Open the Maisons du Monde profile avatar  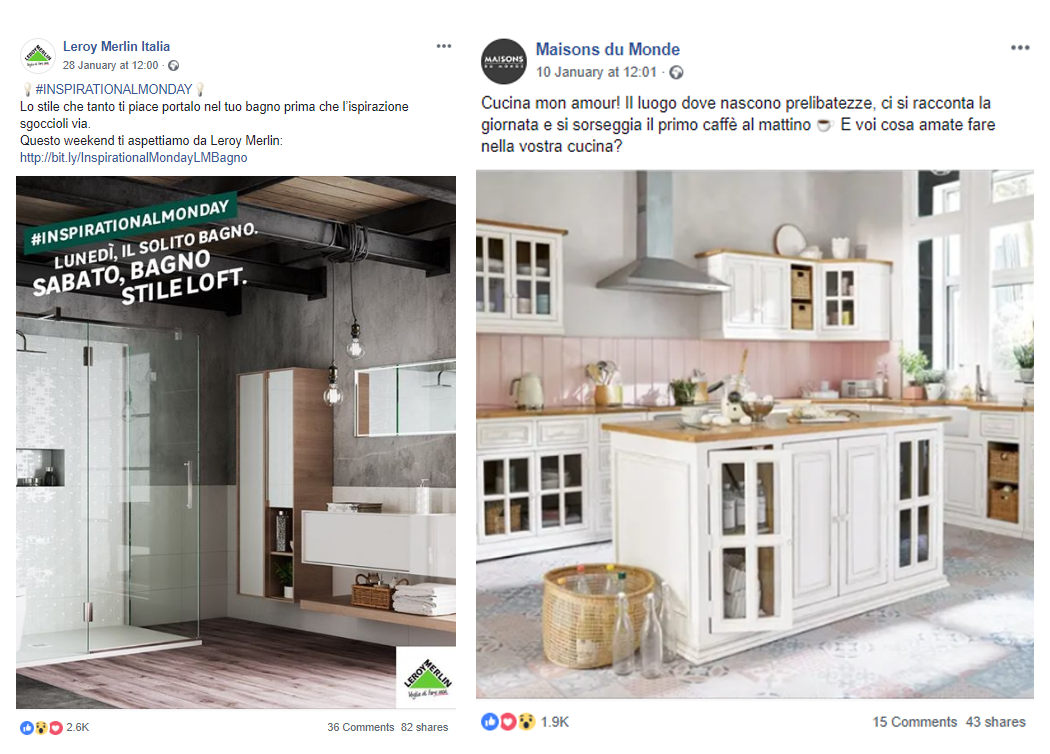pyautogui.click(x=504, y=61)
